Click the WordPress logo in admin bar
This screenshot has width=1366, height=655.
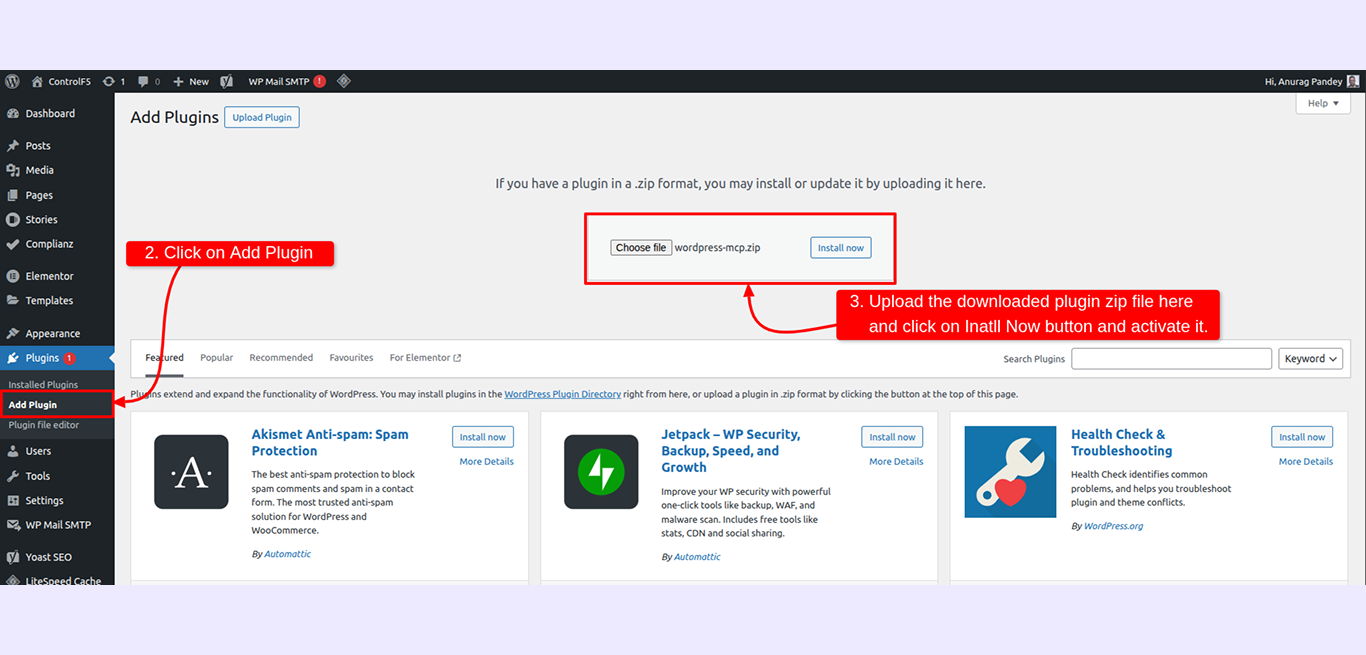(x=12, y=81)
